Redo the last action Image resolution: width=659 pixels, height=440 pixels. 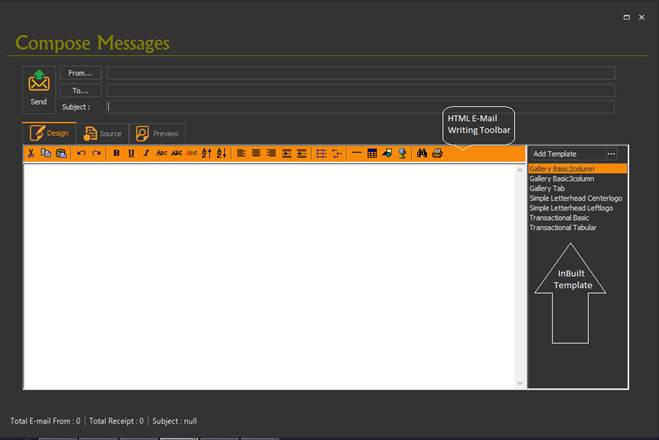coord(97,153)
